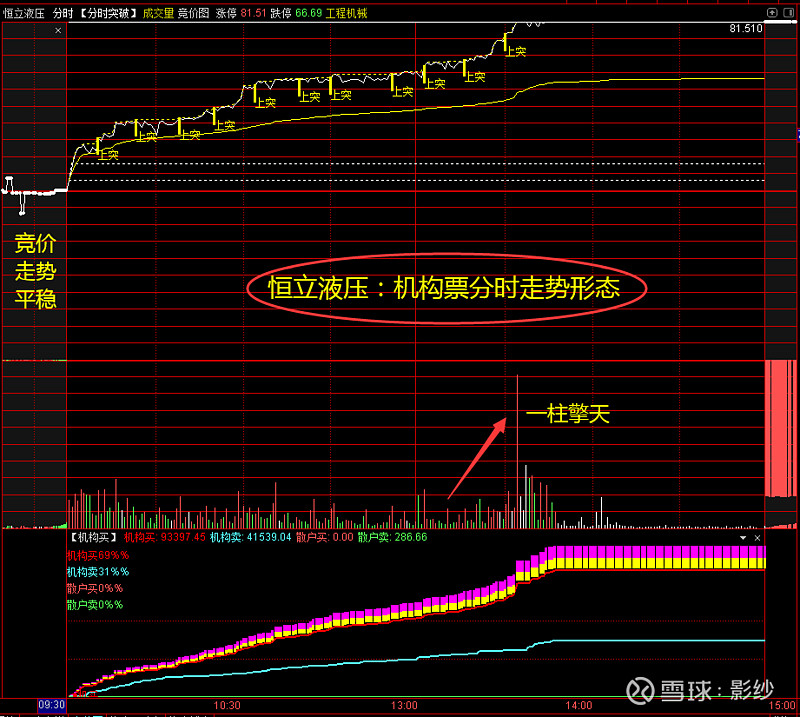Click the 【机构买】 indicator name
The image size is (800, 717).
(x=93, y=537)
